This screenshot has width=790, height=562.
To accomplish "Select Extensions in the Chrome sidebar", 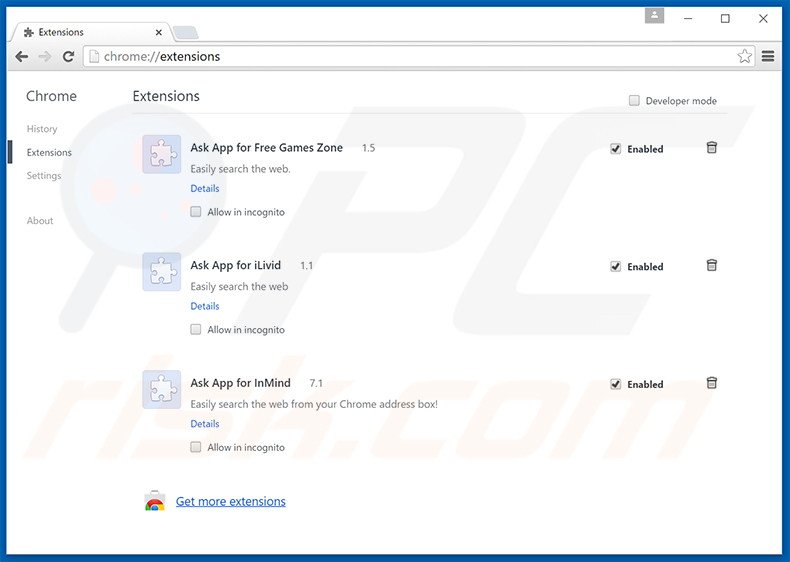I will point(49,152).
